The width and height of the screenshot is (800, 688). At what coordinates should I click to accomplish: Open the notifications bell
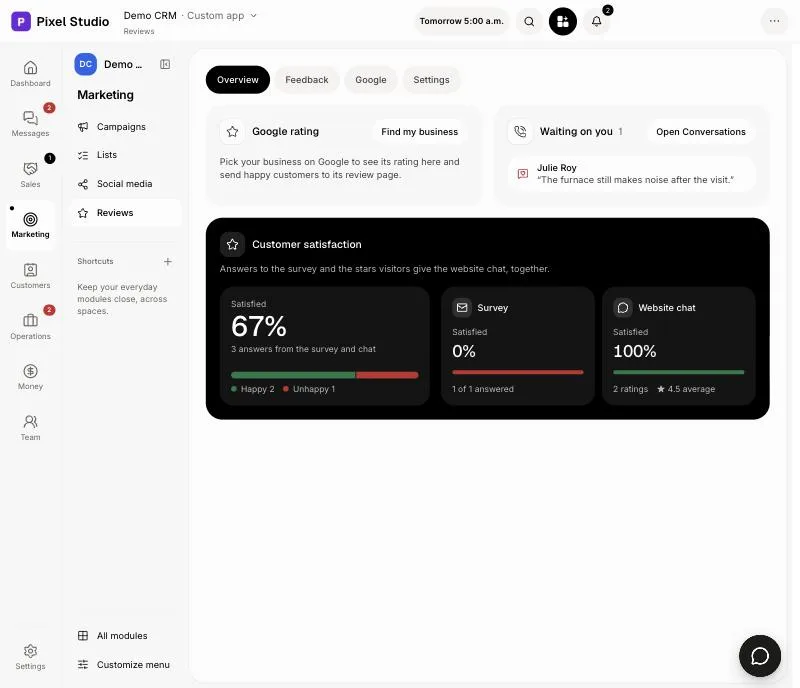(x=596, y=21)
